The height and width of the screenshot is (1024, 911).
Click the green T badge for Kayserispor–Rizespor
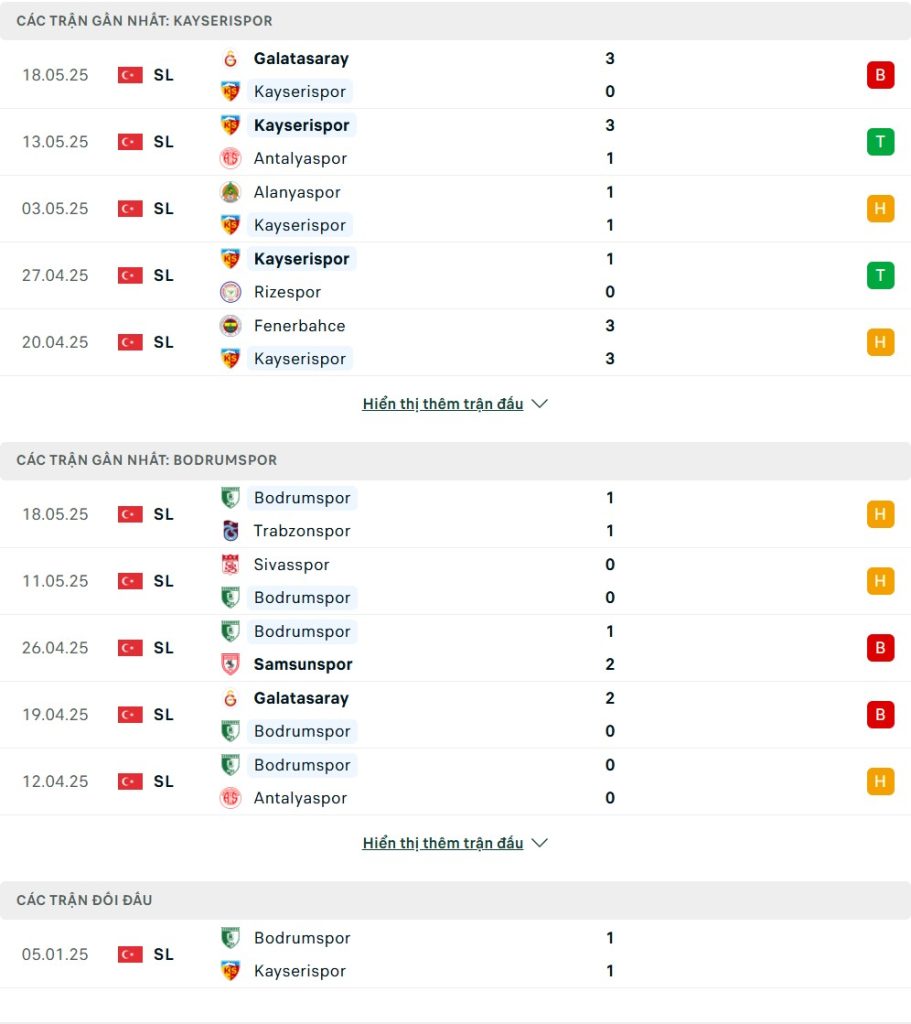pos(880,276)
